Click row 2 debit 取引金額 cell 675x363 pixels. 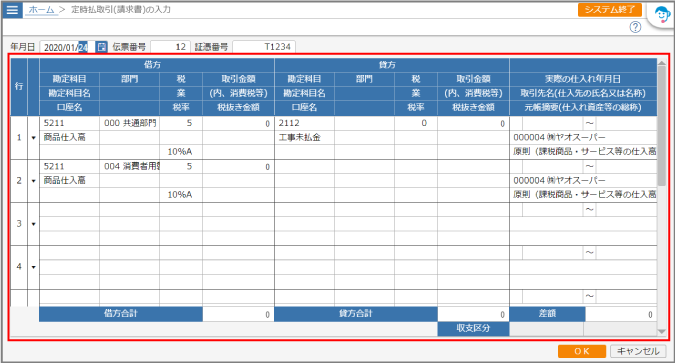[238, 166]
